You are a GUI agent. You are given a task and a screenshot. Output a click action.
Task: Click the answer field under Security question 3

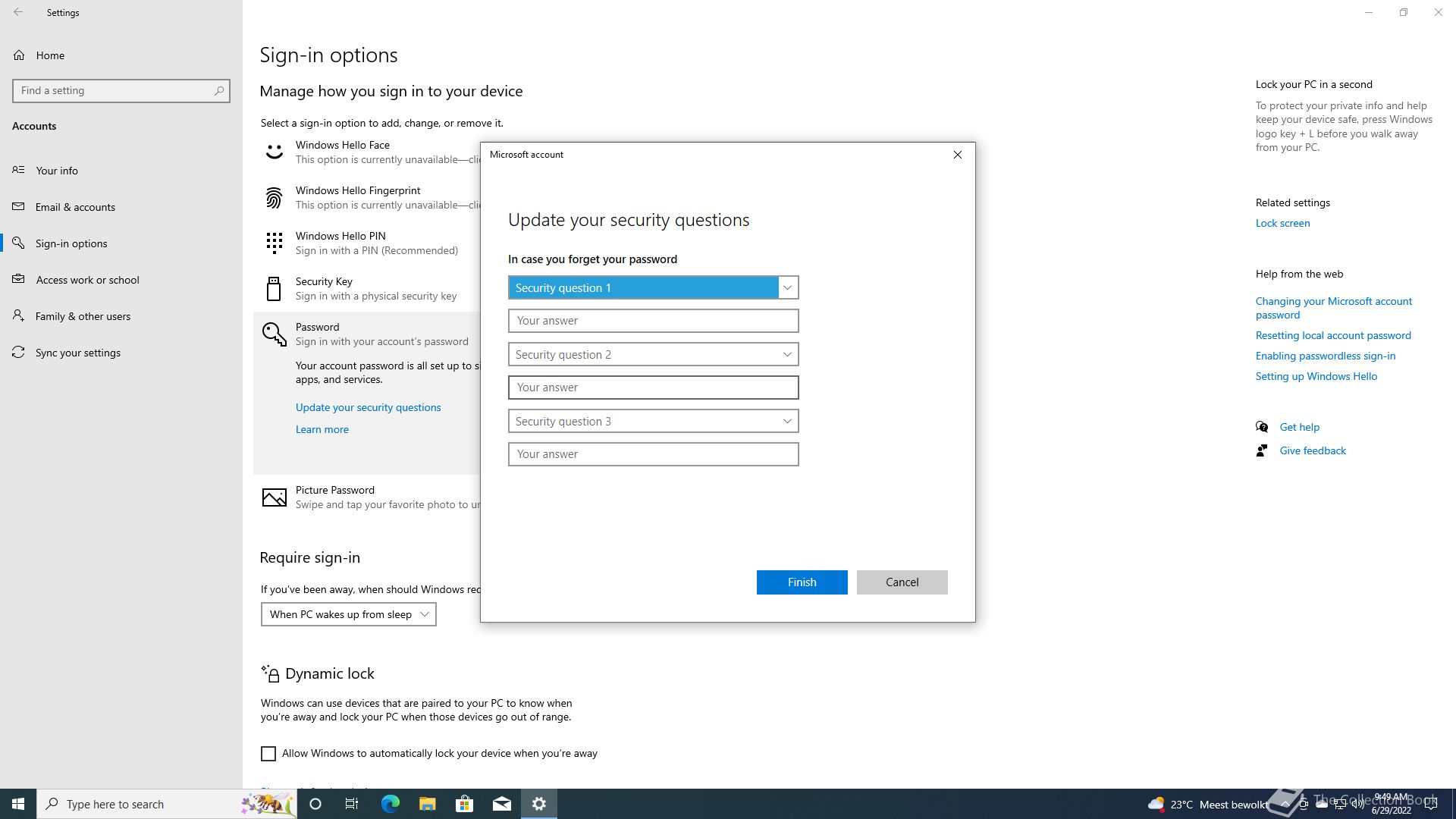(653, 454)
